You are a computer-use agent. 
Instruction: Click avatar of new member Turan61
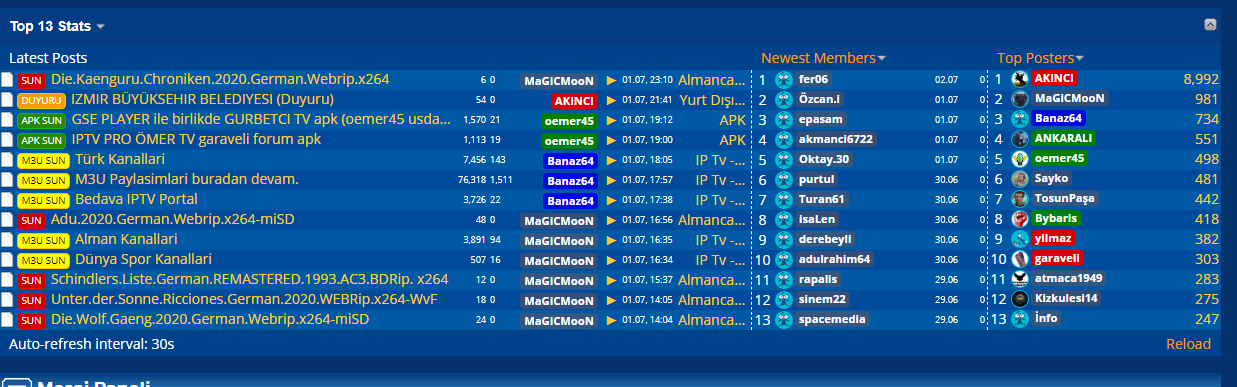point(784,199)
